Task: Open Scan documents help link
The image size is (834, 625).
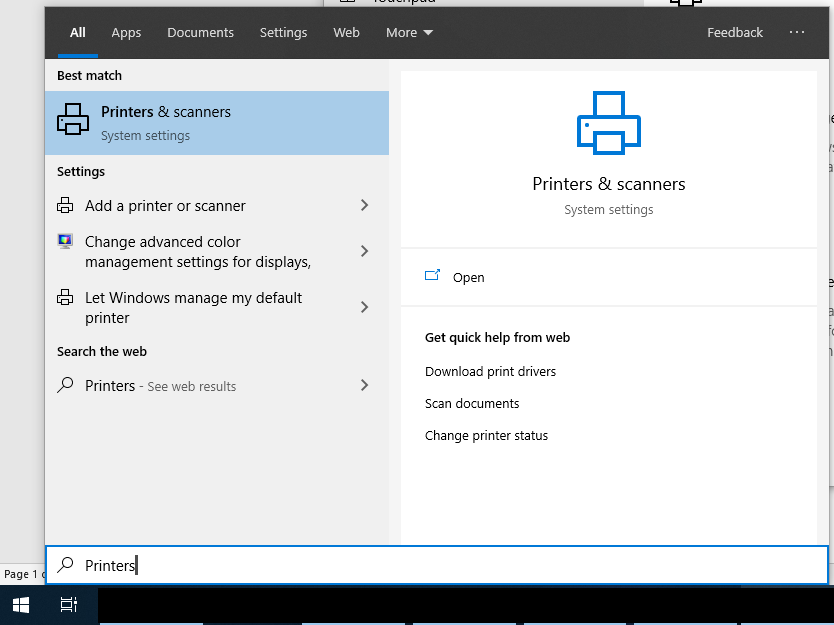Action: tap(472, 403)
